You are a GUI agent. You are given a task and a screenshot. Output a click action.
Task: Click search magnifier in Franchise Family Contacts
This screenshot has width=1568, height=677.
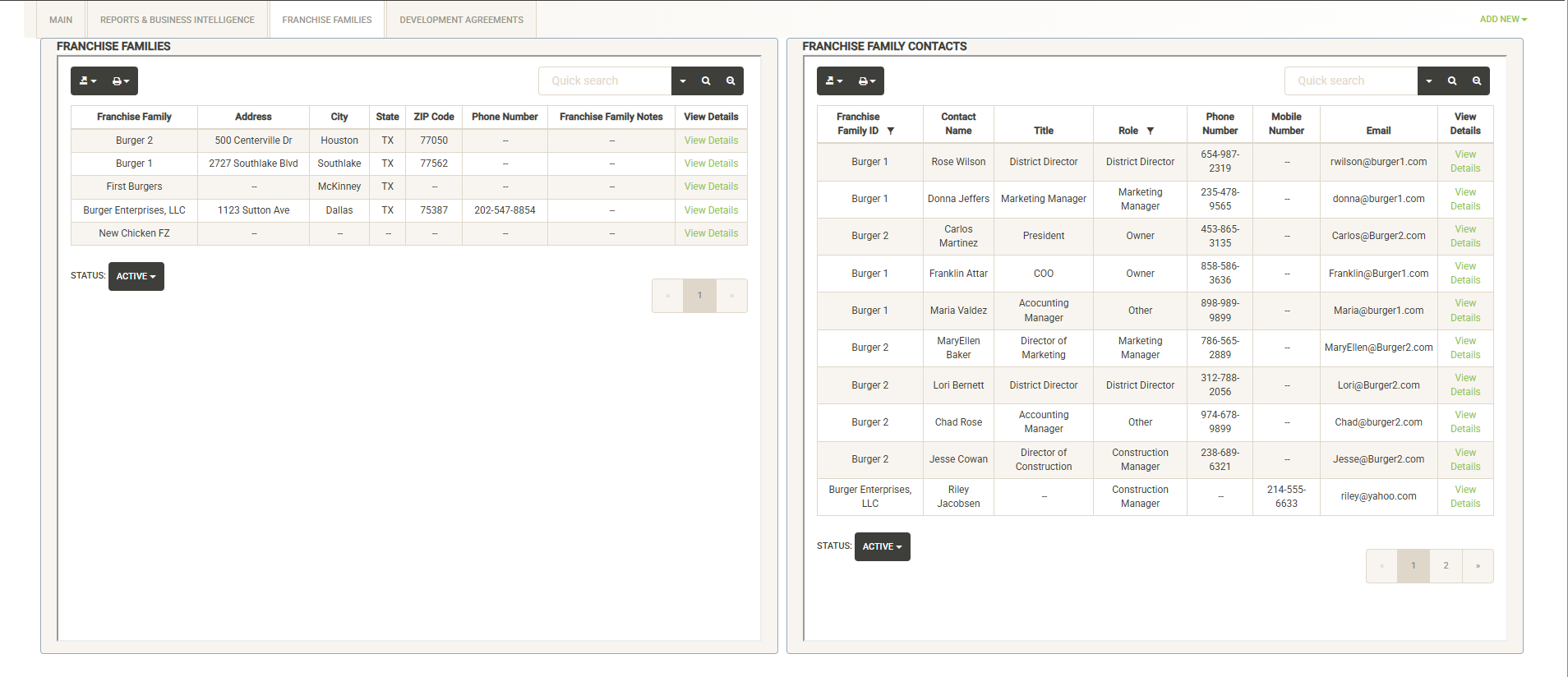tap(1452, 81)
